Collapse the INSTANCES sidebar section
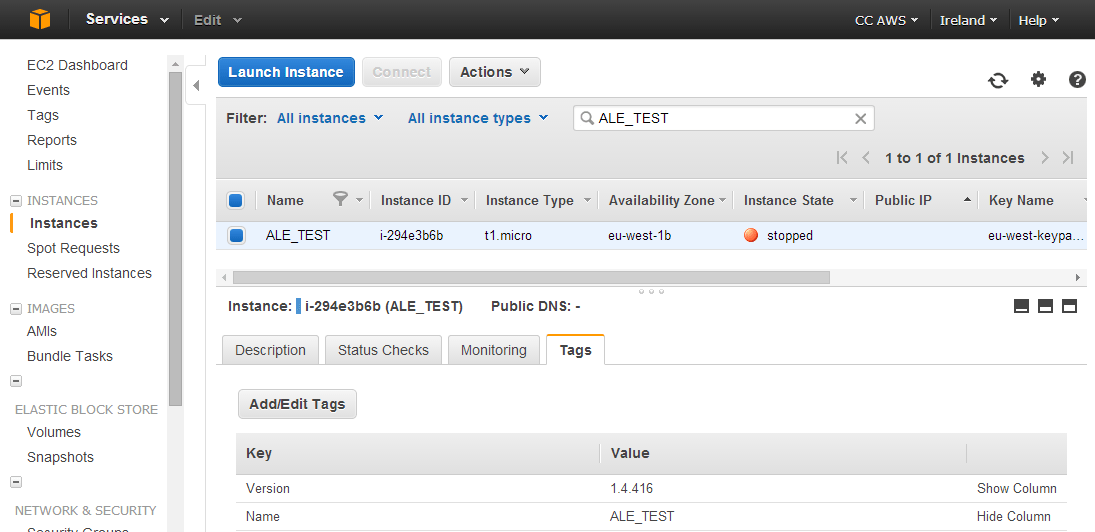The width and height of the screenshot is (1095, 532). (16, 200)
